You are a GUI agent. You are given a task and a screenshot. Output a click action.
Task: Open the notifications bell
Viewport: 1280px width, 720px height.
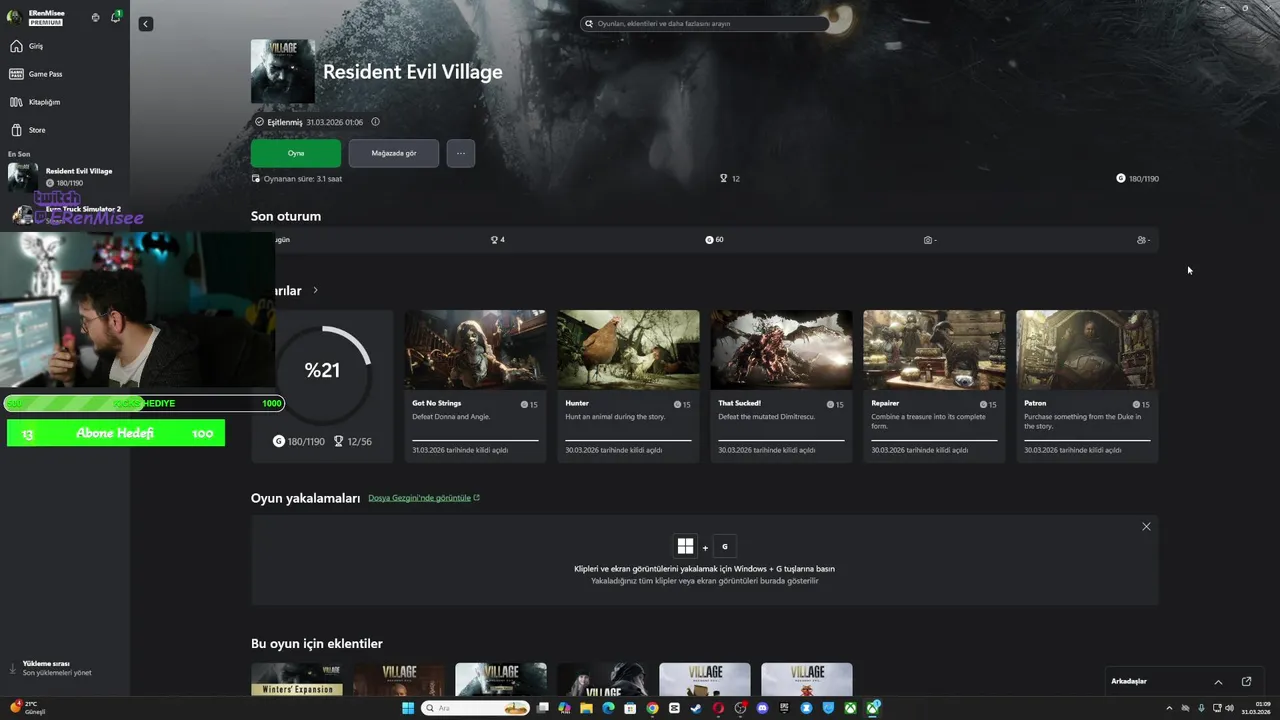115,17
